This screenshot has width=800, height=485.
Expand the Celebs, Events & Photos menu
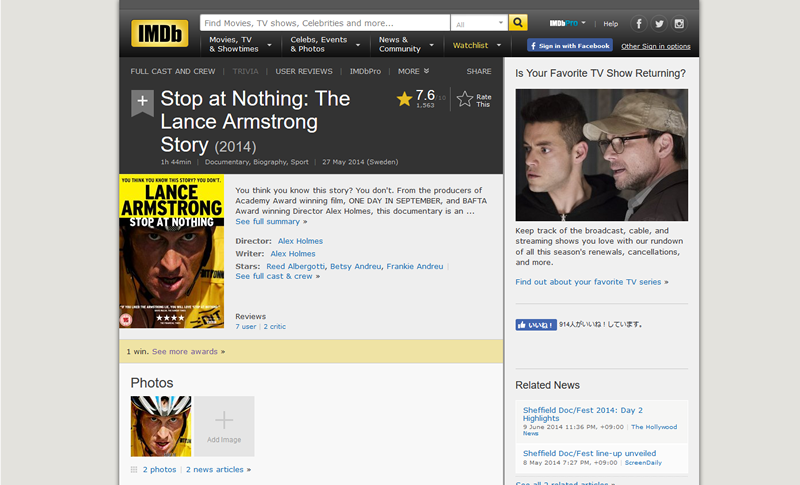click(x=325, y=44)
